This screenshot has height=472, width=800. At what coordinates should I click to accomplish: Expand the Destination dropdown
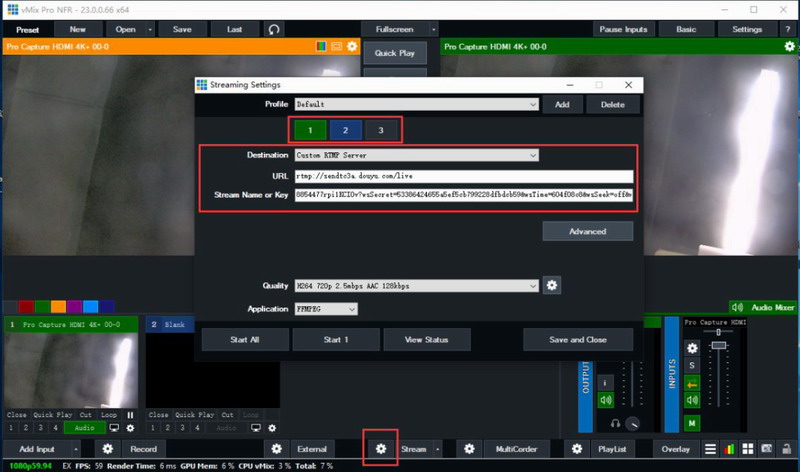416,155
